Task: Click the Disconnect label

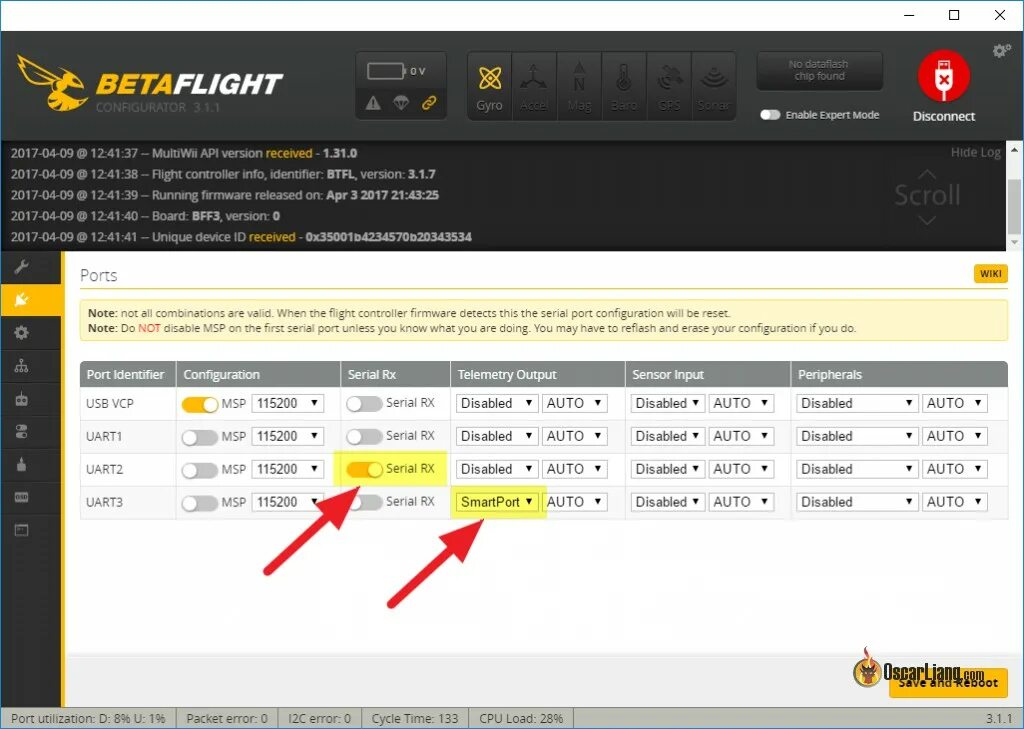Action: point(944,116)
